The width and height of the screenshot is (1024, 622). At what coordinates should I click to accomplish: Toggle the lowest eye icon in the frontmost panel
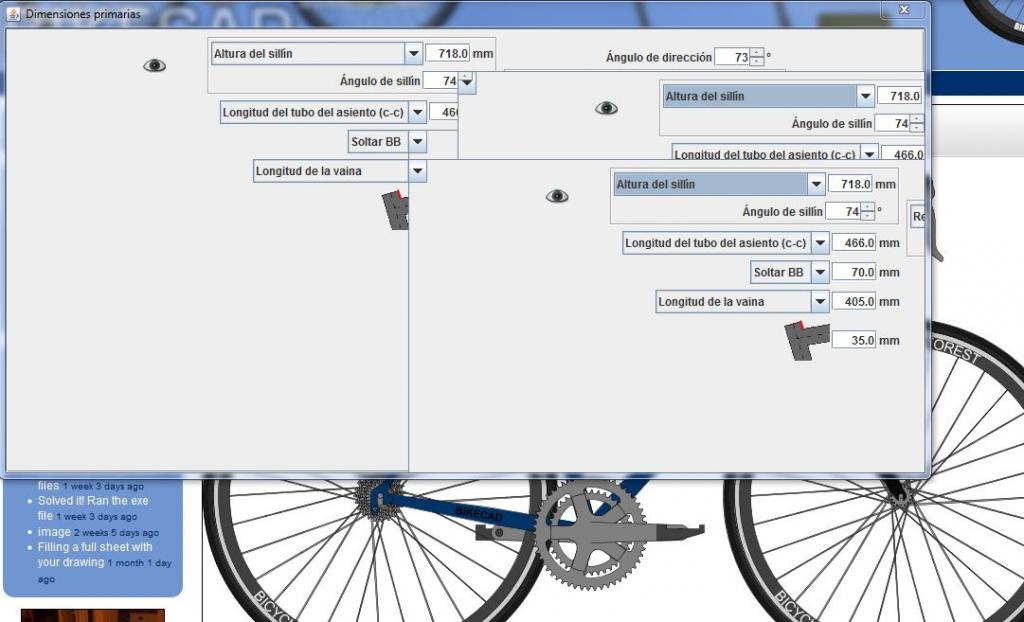pos(557,196)
